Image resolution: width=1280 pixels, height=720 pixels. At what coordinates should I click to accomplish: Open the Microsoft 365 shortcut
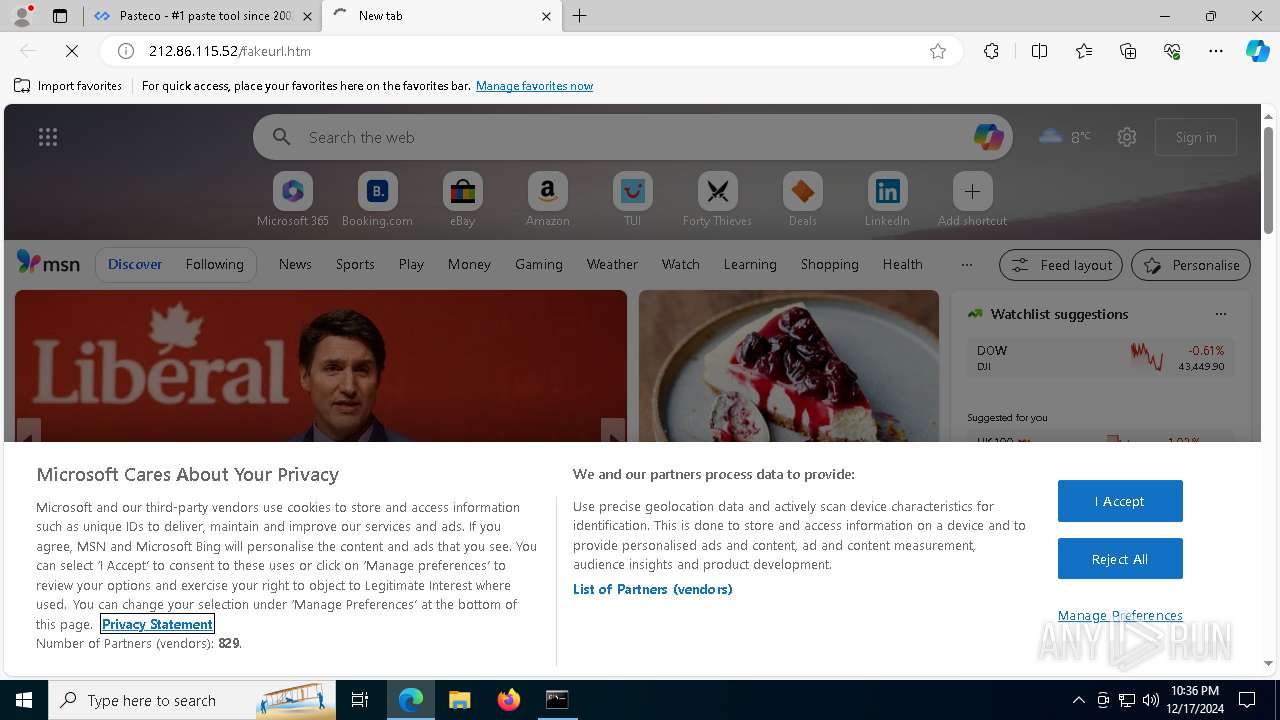293,199
